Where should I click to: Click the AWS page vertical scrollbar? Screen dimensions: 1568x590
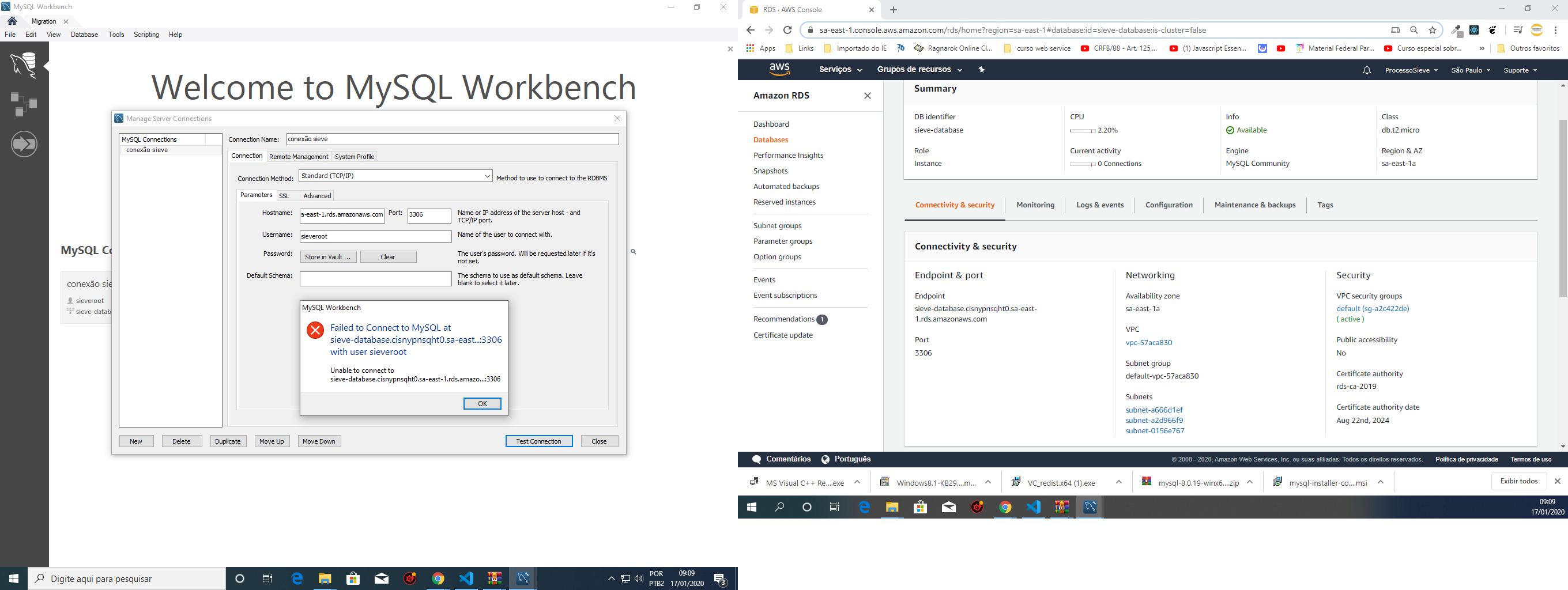pyautogui.click(x=1562, y=208)
